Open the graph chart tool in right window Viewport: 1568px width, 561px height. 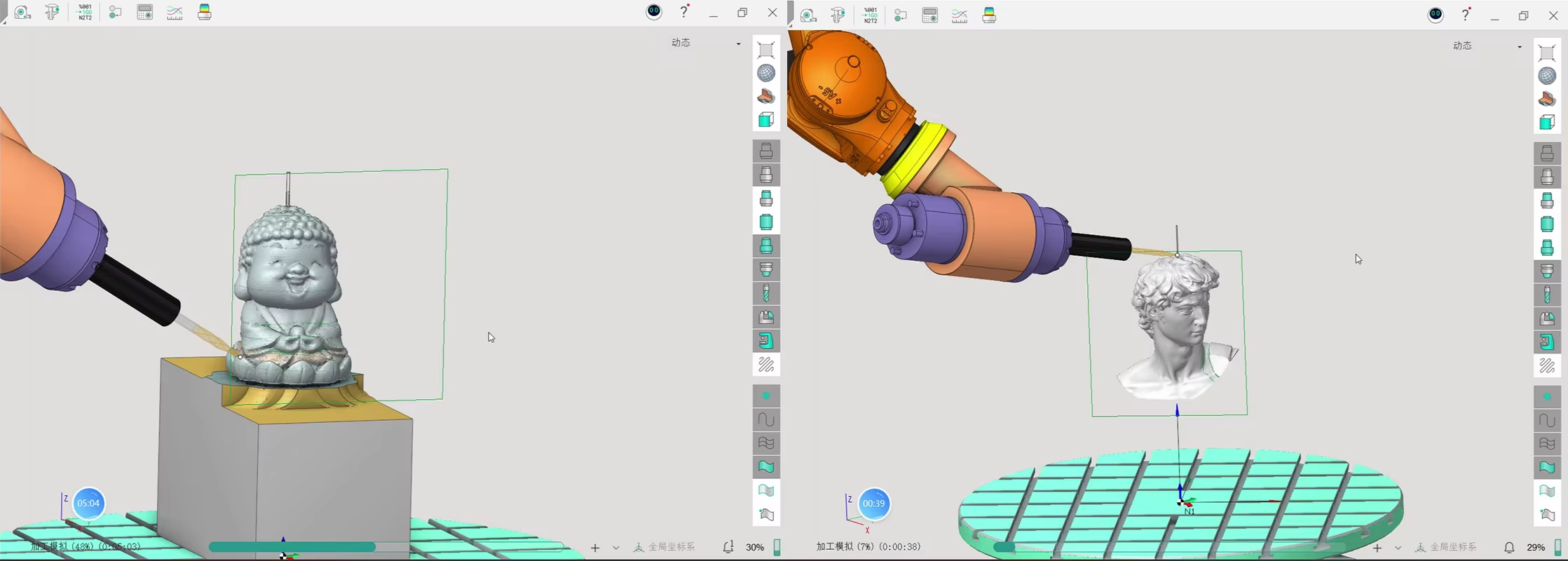pos(960,16)
